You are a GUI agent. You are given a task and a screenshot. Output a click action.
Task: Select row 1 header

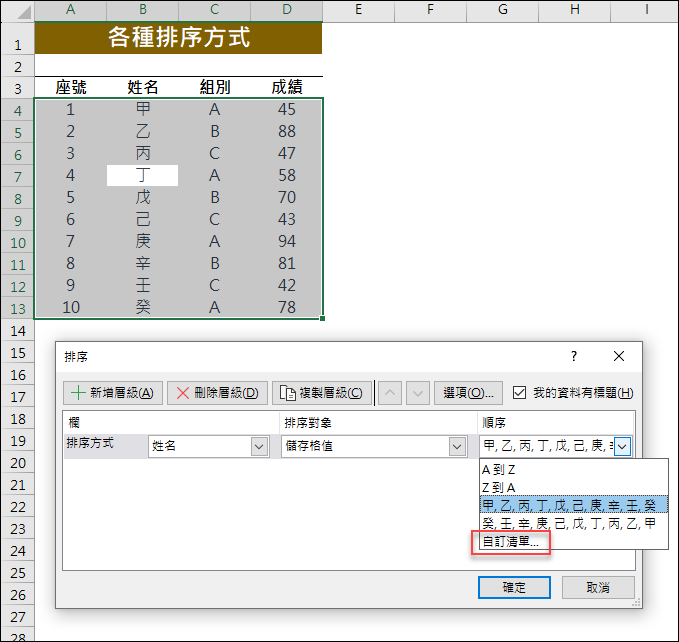17,38
